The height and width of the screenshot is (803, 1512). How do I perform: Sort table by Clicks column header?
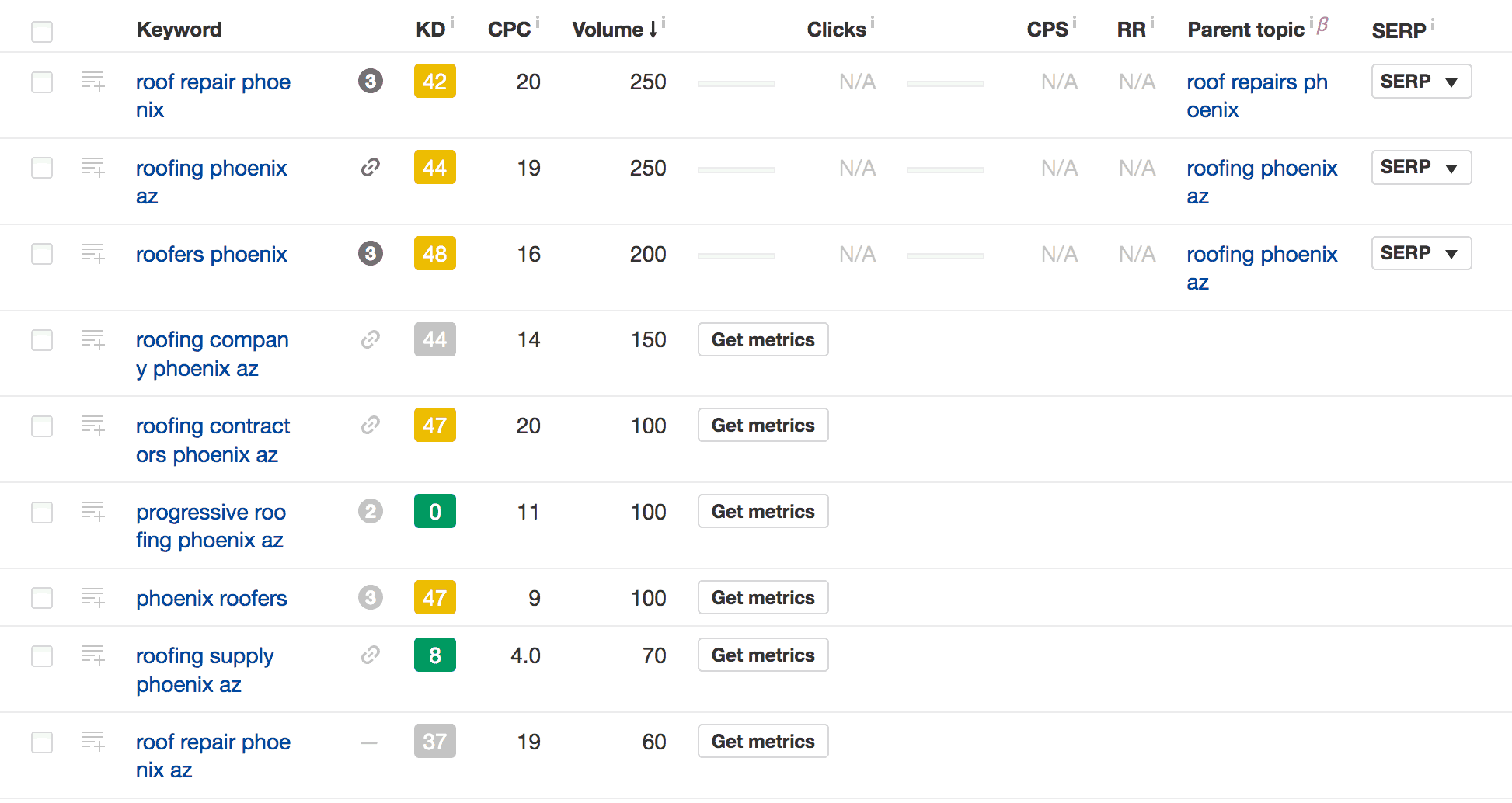tap(836, 30)
